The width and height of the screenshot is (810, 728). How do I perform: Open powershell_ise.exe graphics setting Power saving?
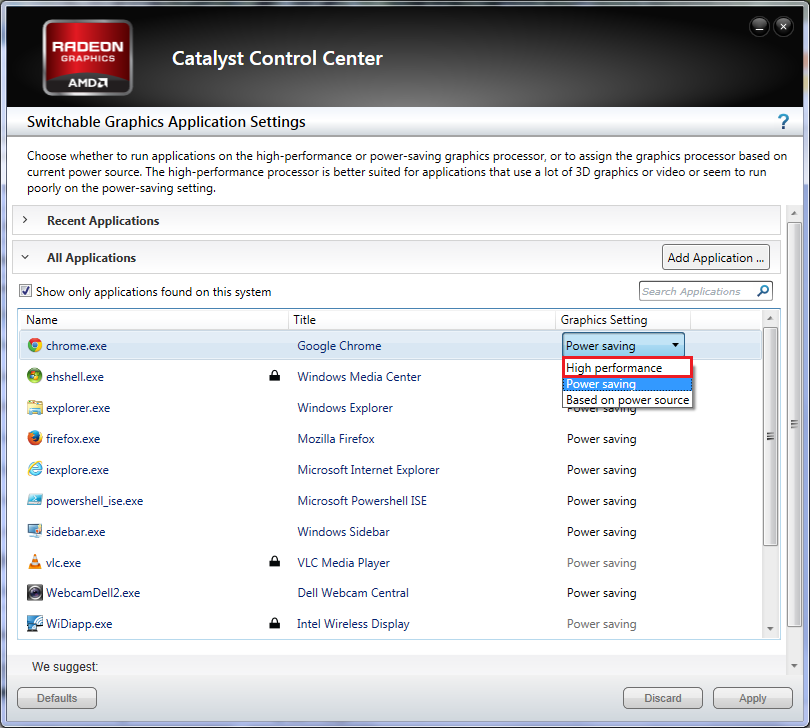tap(601, 501)
